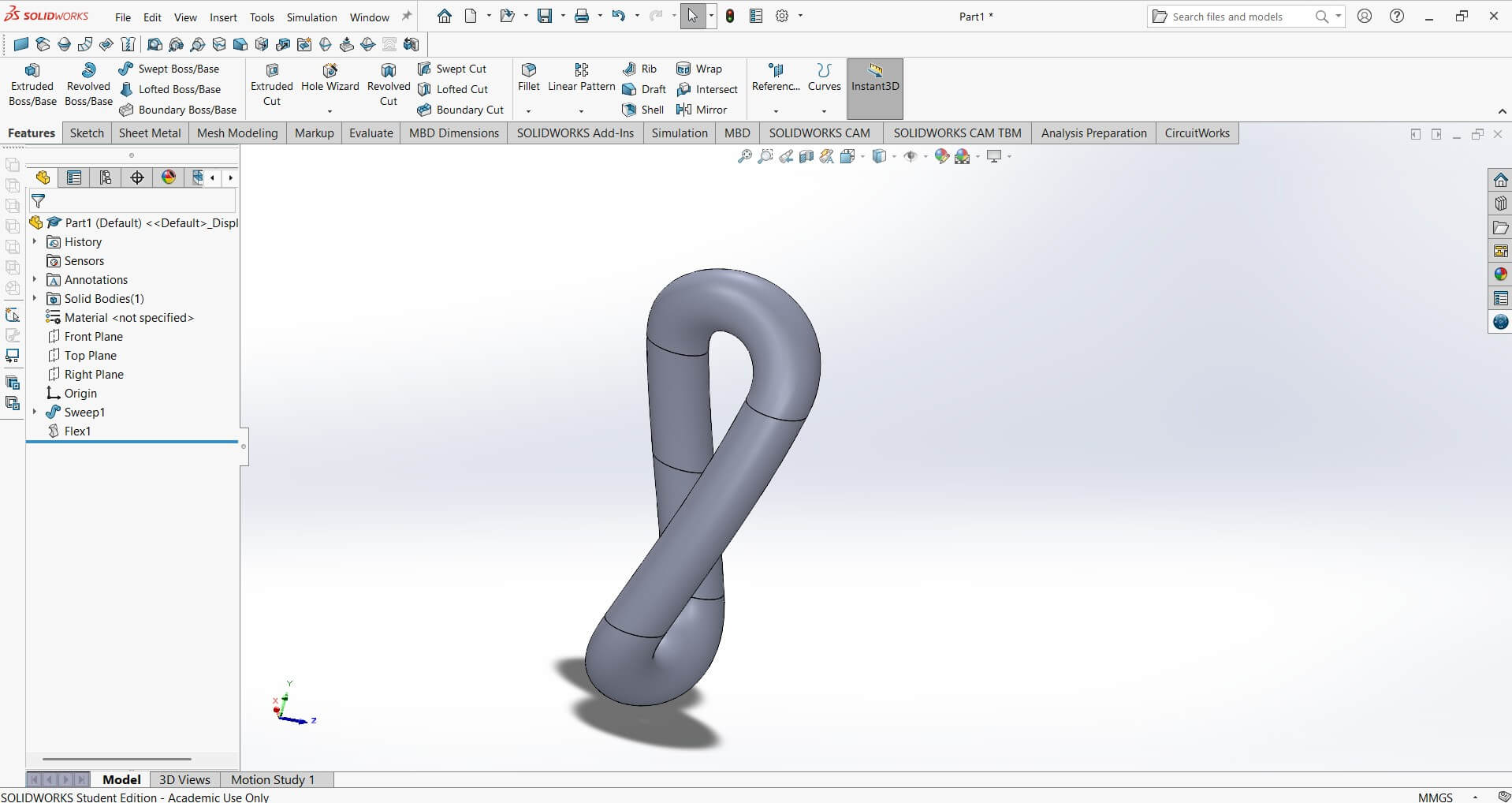Open the Insert menu

[x=223, y=17]
